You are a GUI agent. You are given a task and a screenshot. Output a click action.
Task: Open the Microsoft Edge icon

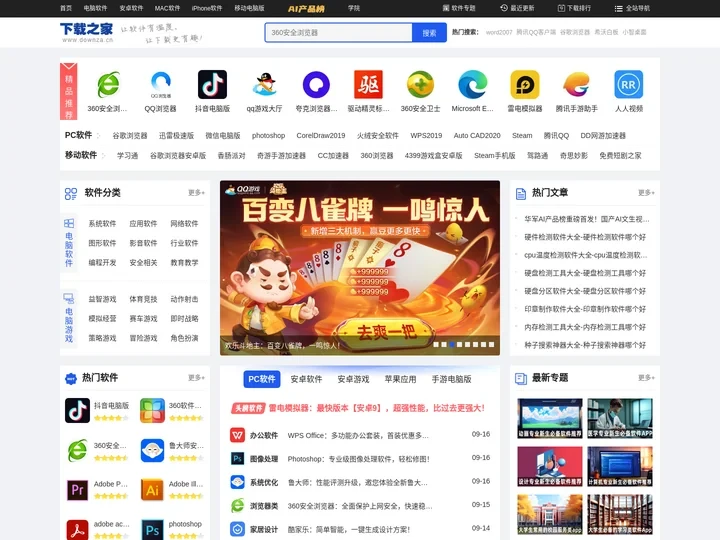472,85
